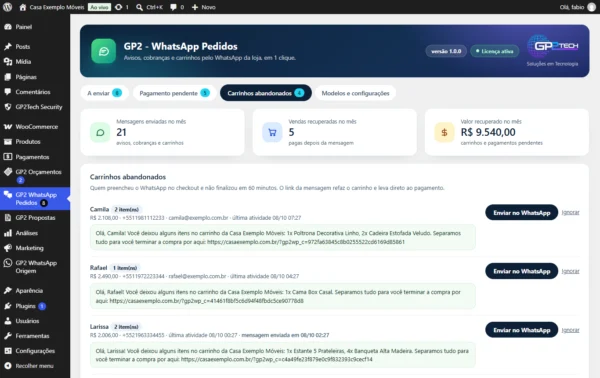Select GP2 WhatsApp Pedidos in sidebar
This screenshot has width=600, height=378.
coord(35,199)
